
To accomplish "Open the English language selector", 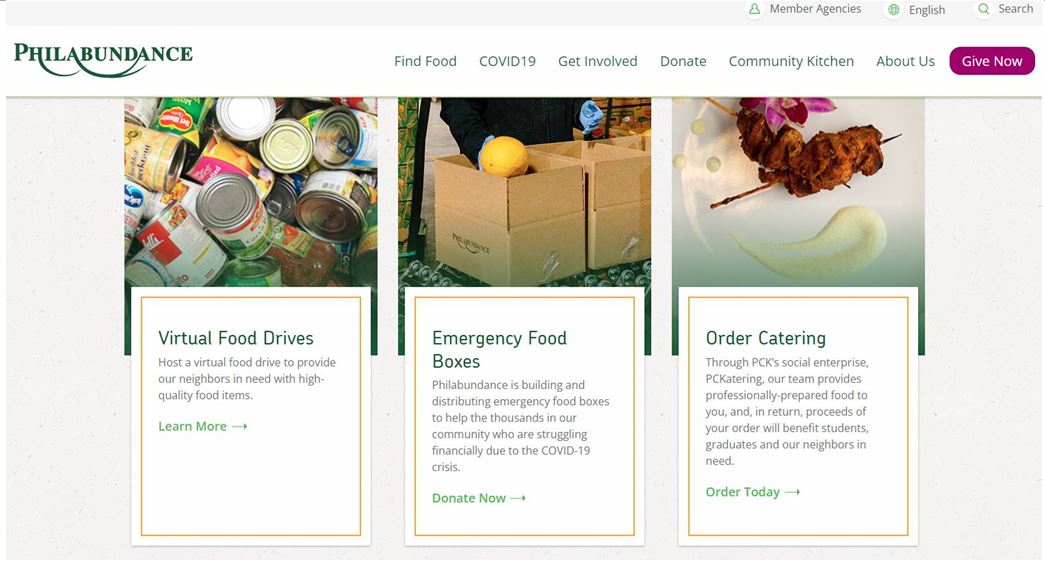I will pyautogui.click(x=926, y=10).
